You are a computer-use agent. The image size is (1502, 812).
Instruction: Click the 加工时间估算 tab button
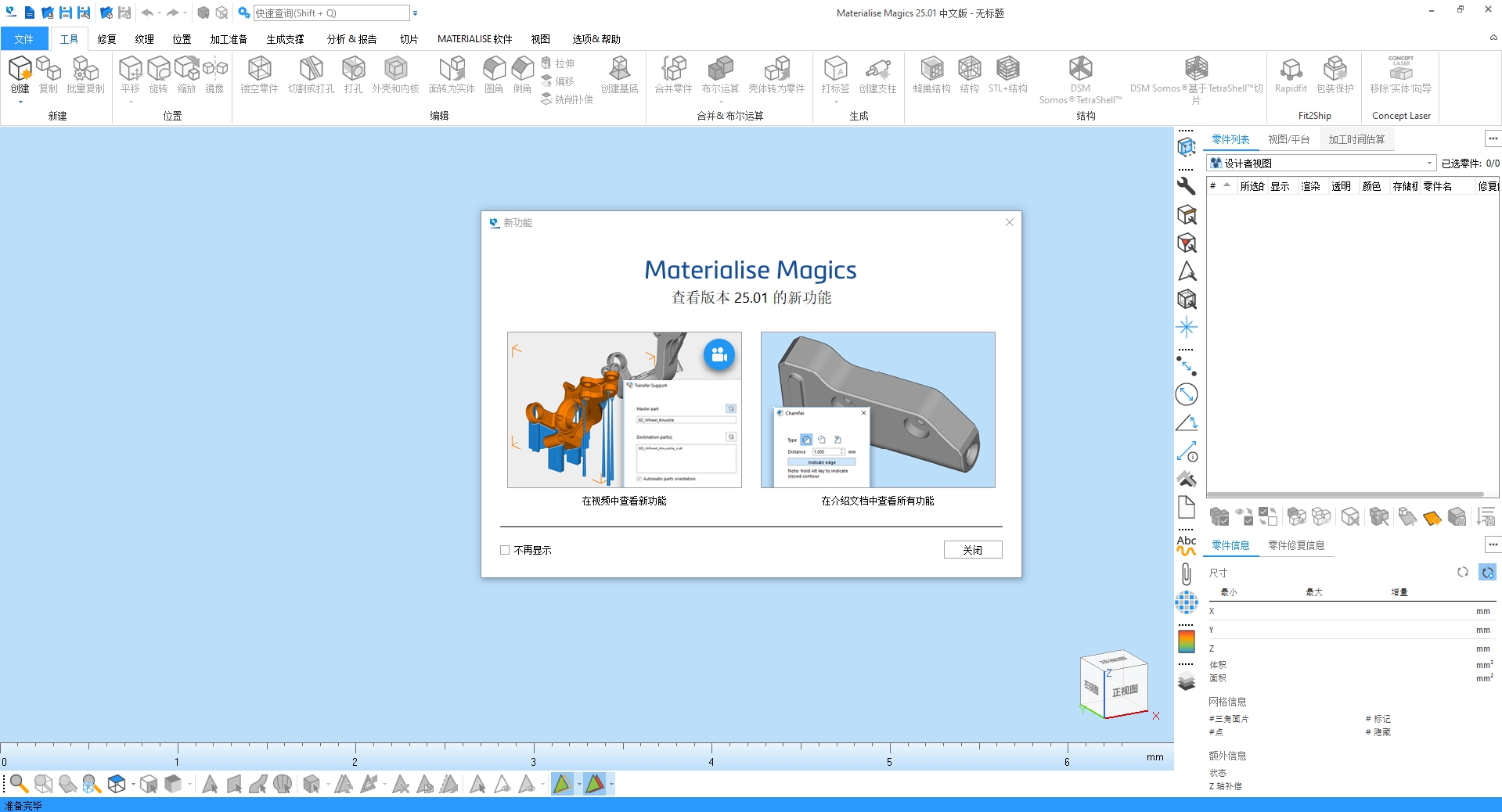1356,139
